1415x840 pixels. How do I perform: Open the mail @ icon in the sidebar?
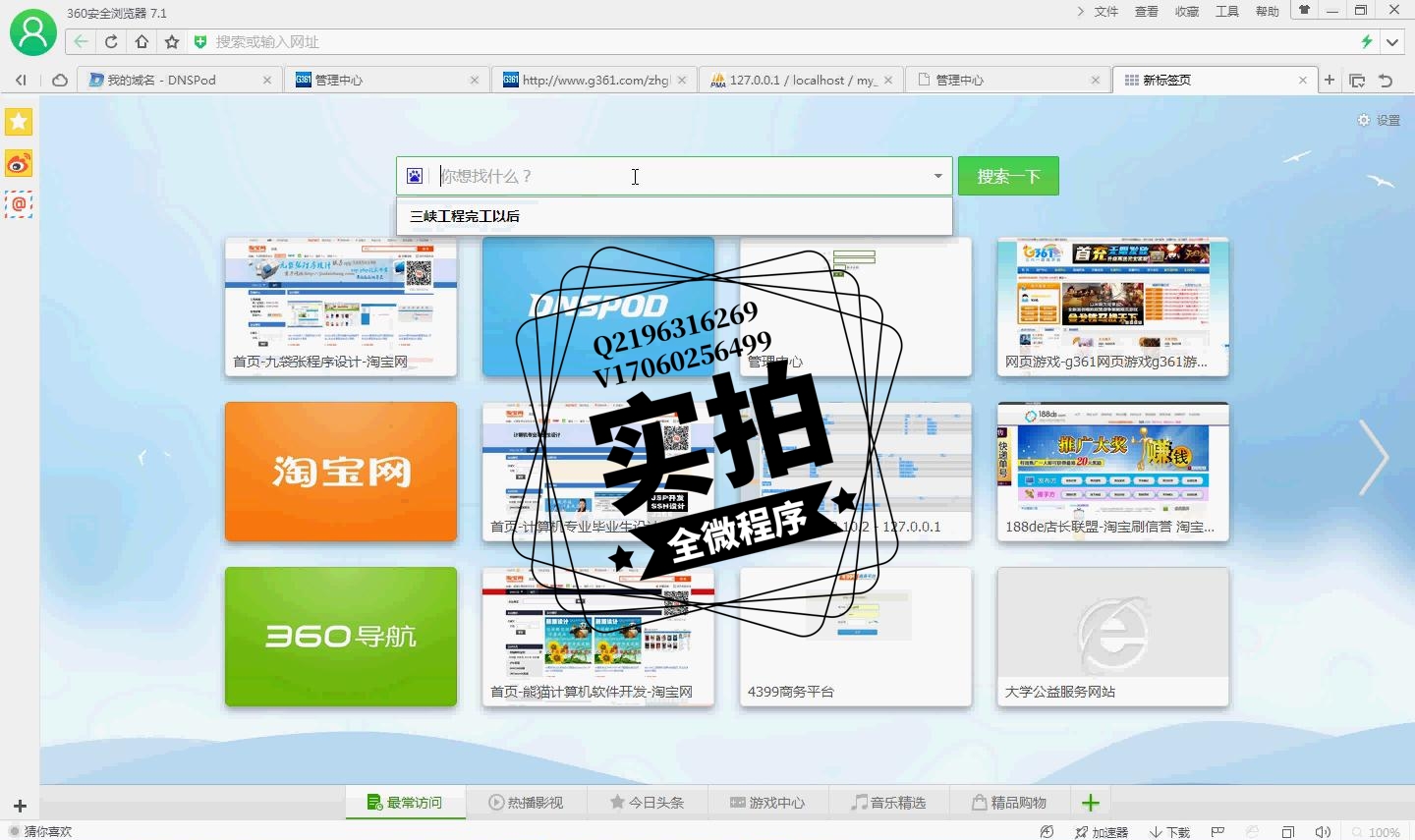(19, 204)
